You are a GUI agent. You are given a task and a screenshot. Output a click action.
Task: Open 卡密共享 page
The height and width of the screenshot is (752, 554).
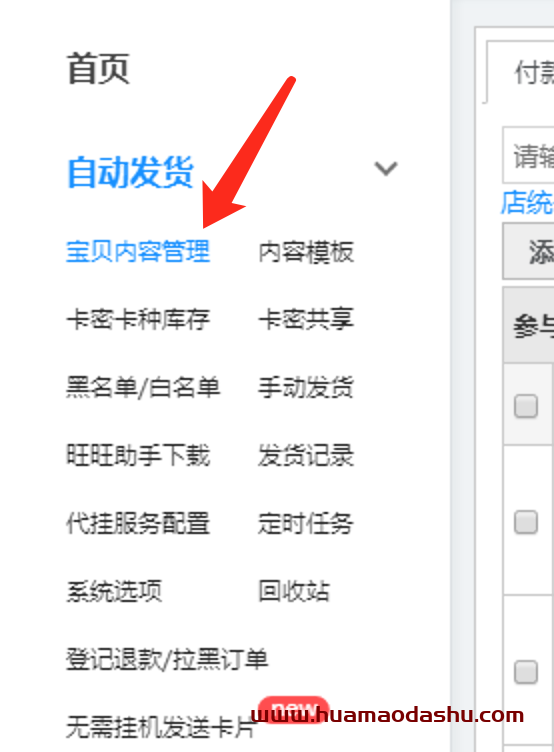(306, 319)
